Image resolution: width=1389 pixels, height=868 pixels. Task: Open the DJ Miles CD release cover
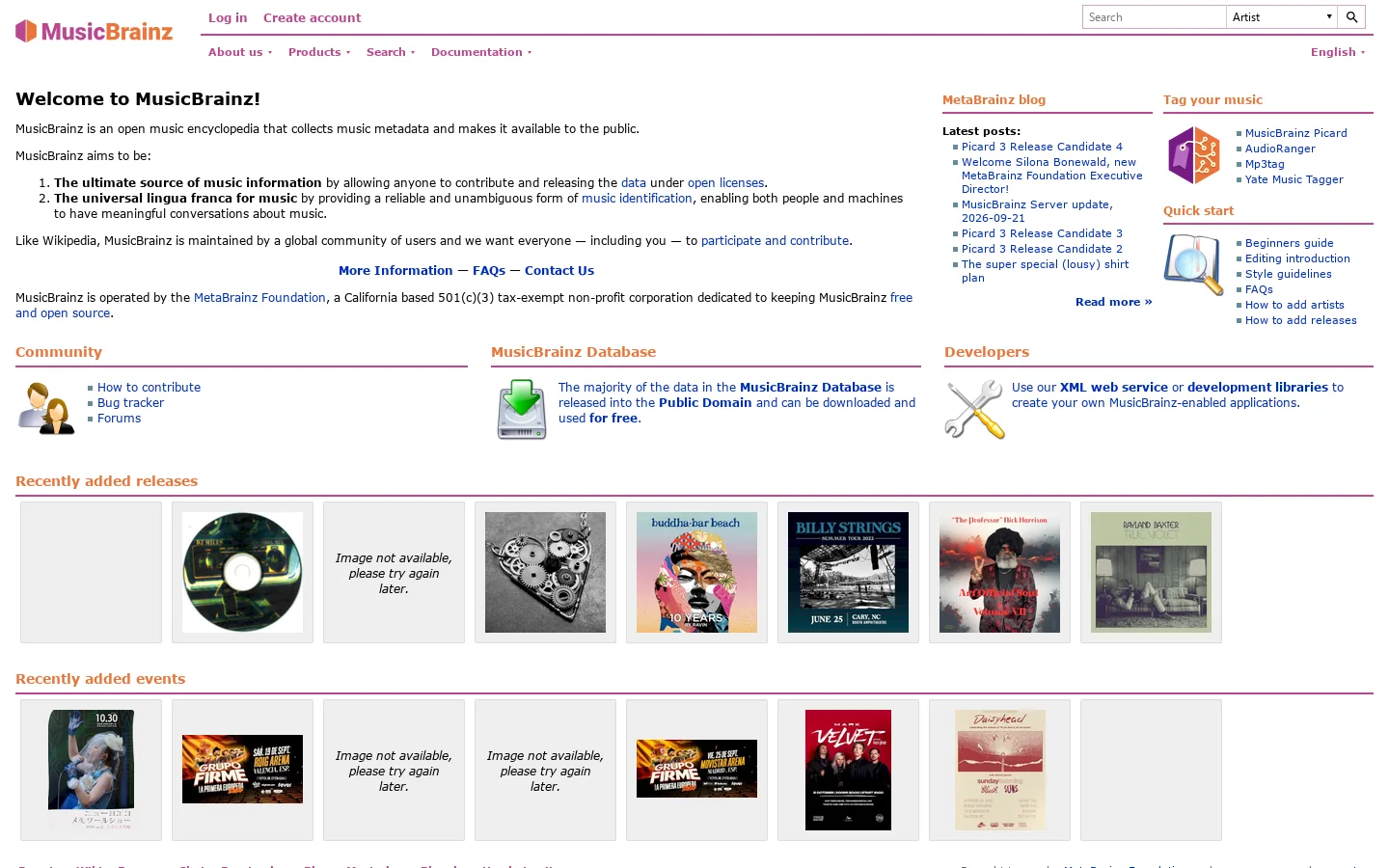[242, 572]
